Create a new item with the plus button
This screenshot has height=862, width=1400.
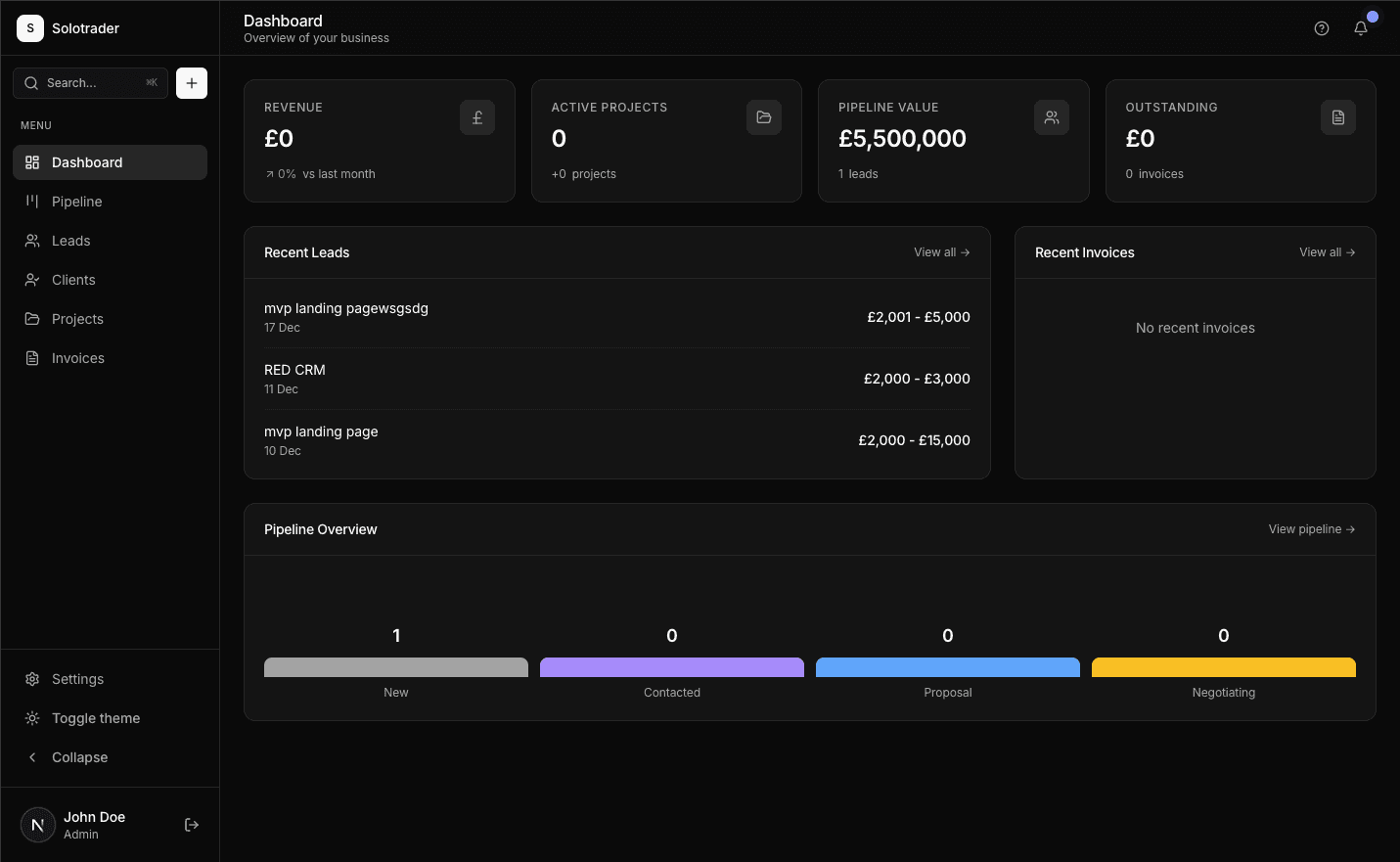192,83
